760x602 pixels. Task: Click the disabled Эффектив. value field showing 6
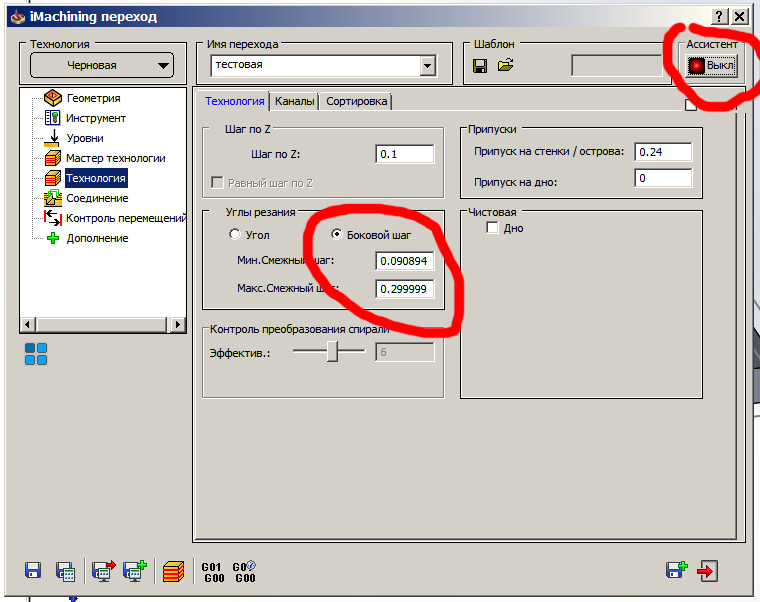[x=405, y=352]
